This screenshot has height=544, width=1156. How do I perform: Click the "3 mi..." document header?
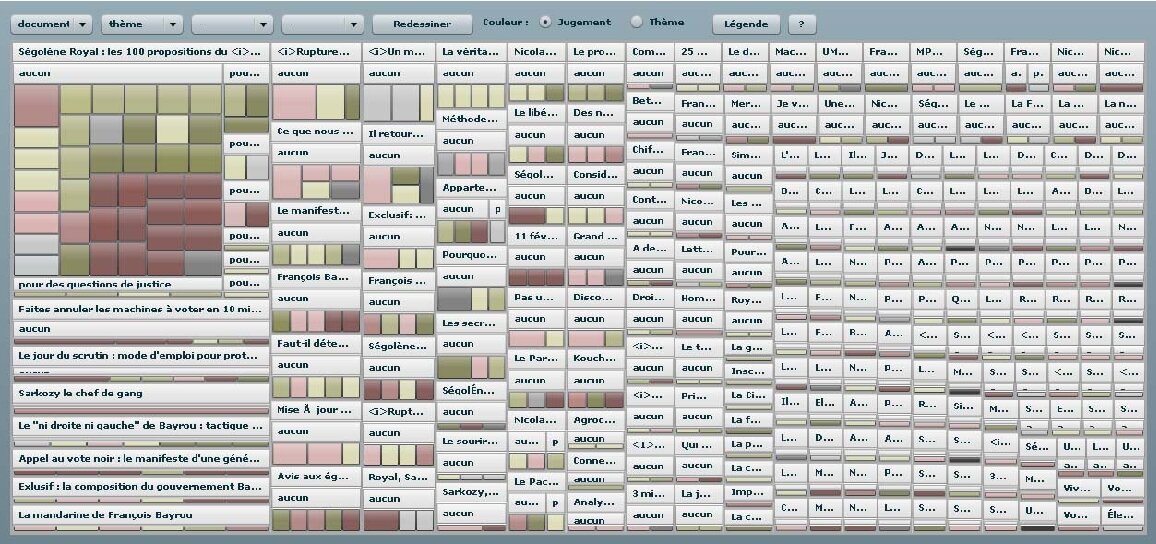point(650,493)
